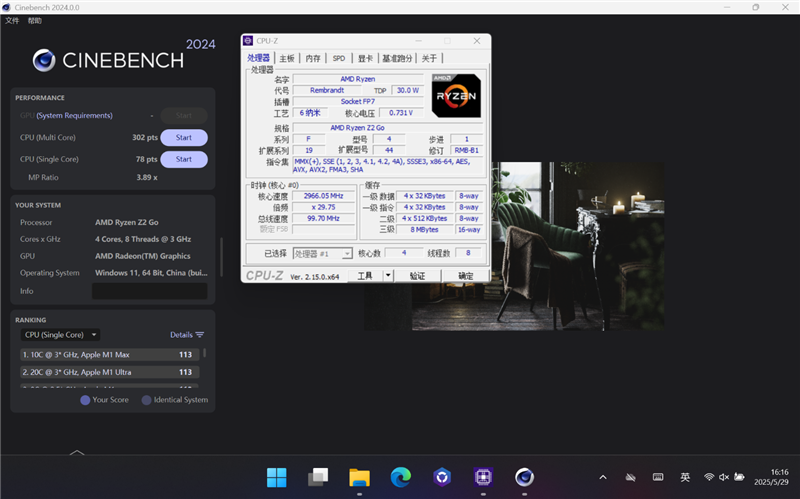Expand the 工具 dropdown arrow in CPU-Z
800x499 pixels.
pyautogui.click(x=388, y=276)
